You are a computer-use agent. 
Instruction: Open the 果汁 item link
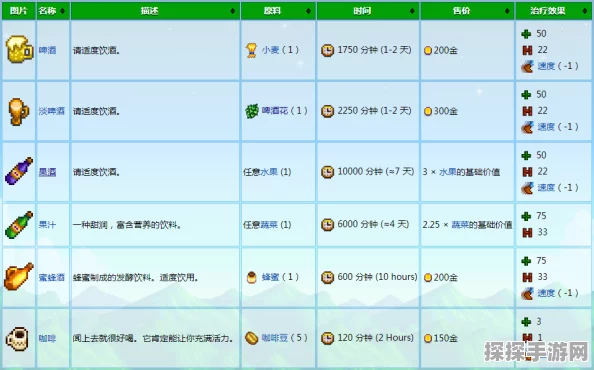pyautogui.click(x=47, y=225)
